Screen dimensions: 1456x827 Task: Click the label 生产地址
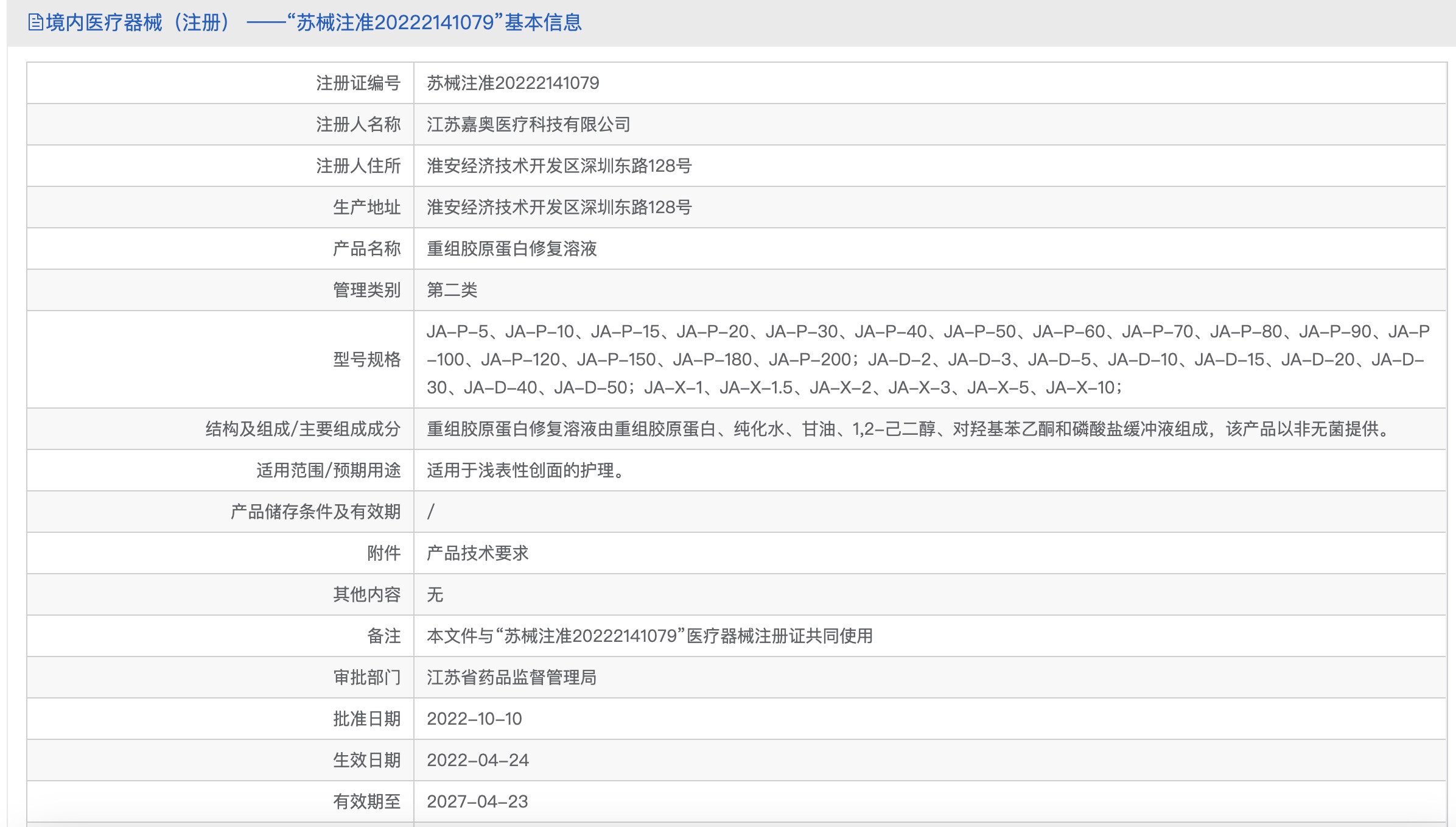click(x=366, y=207)
